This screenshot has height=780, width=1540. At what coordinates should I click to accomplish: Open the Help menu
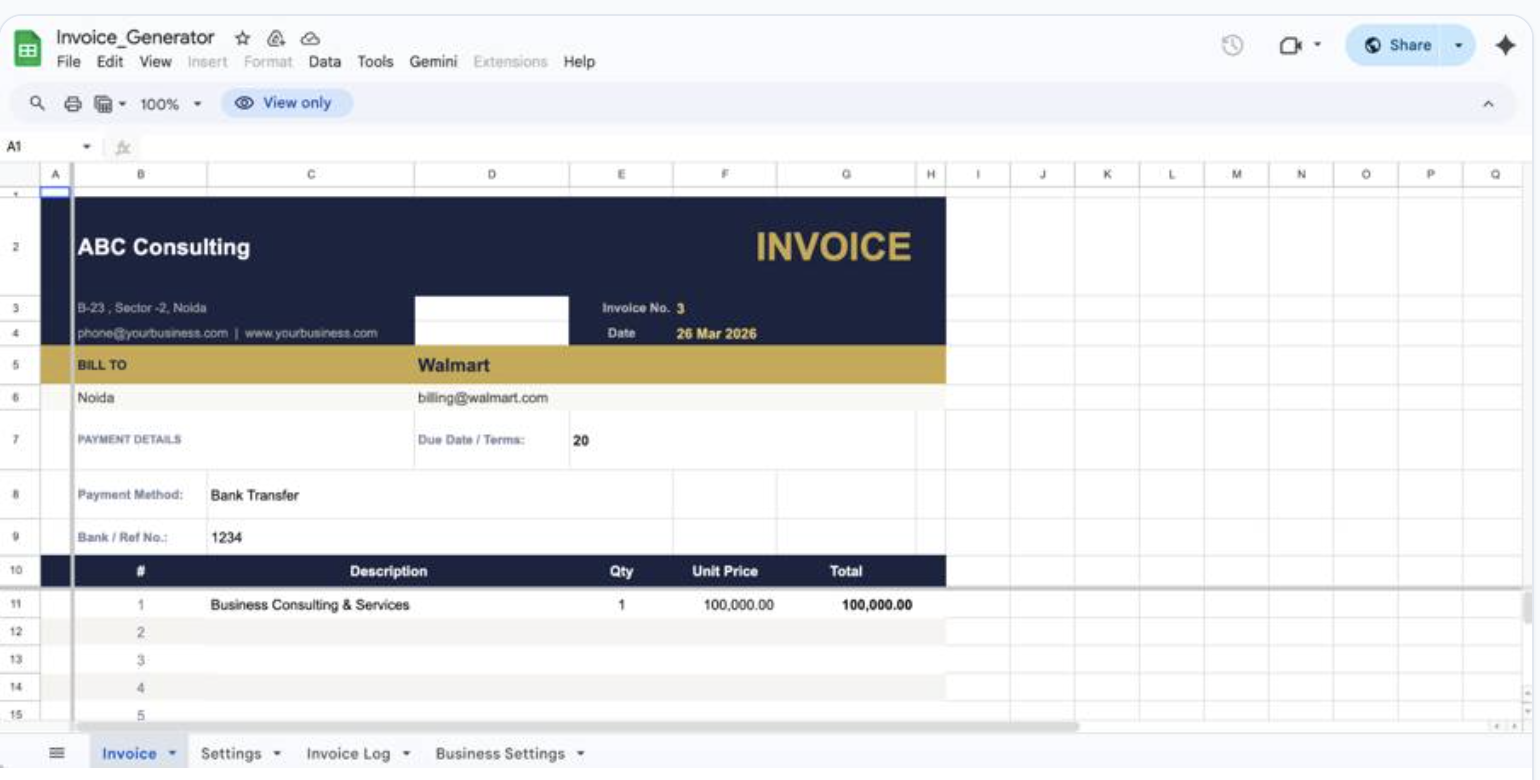(579, 62)
